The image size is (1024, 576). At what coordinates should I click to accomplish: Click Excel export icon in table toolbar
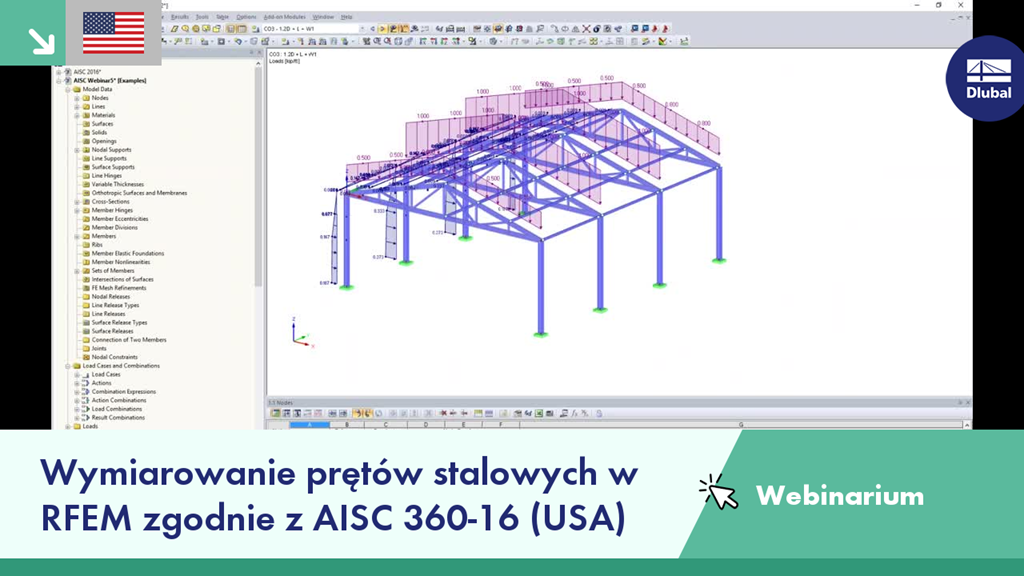pyautogui.click(x=539, y=413)
